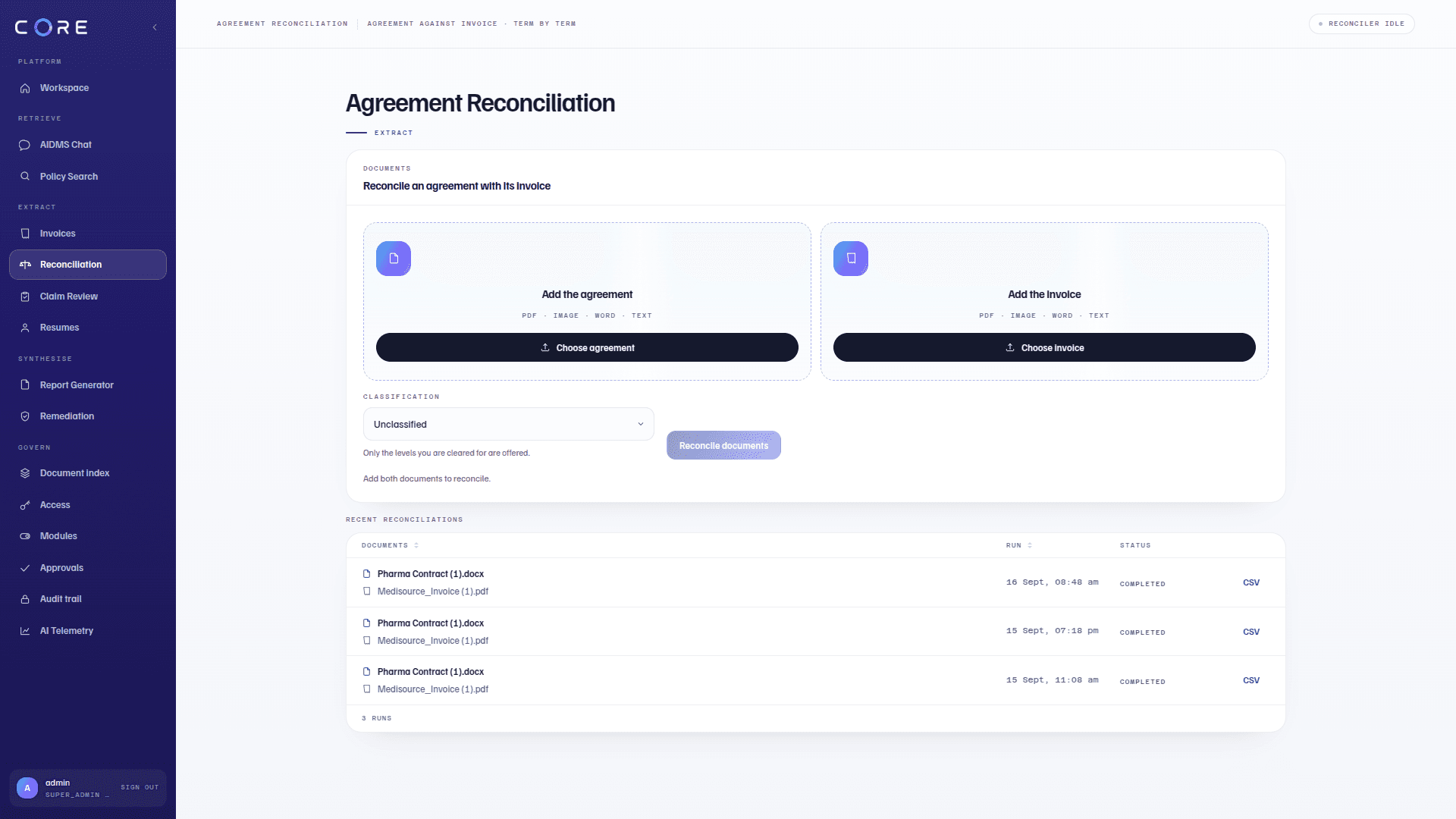The image size is (1456, 819).
Task: Click the Audit trail lock icon
Action: pyautogui.click(x=25, y=599)
